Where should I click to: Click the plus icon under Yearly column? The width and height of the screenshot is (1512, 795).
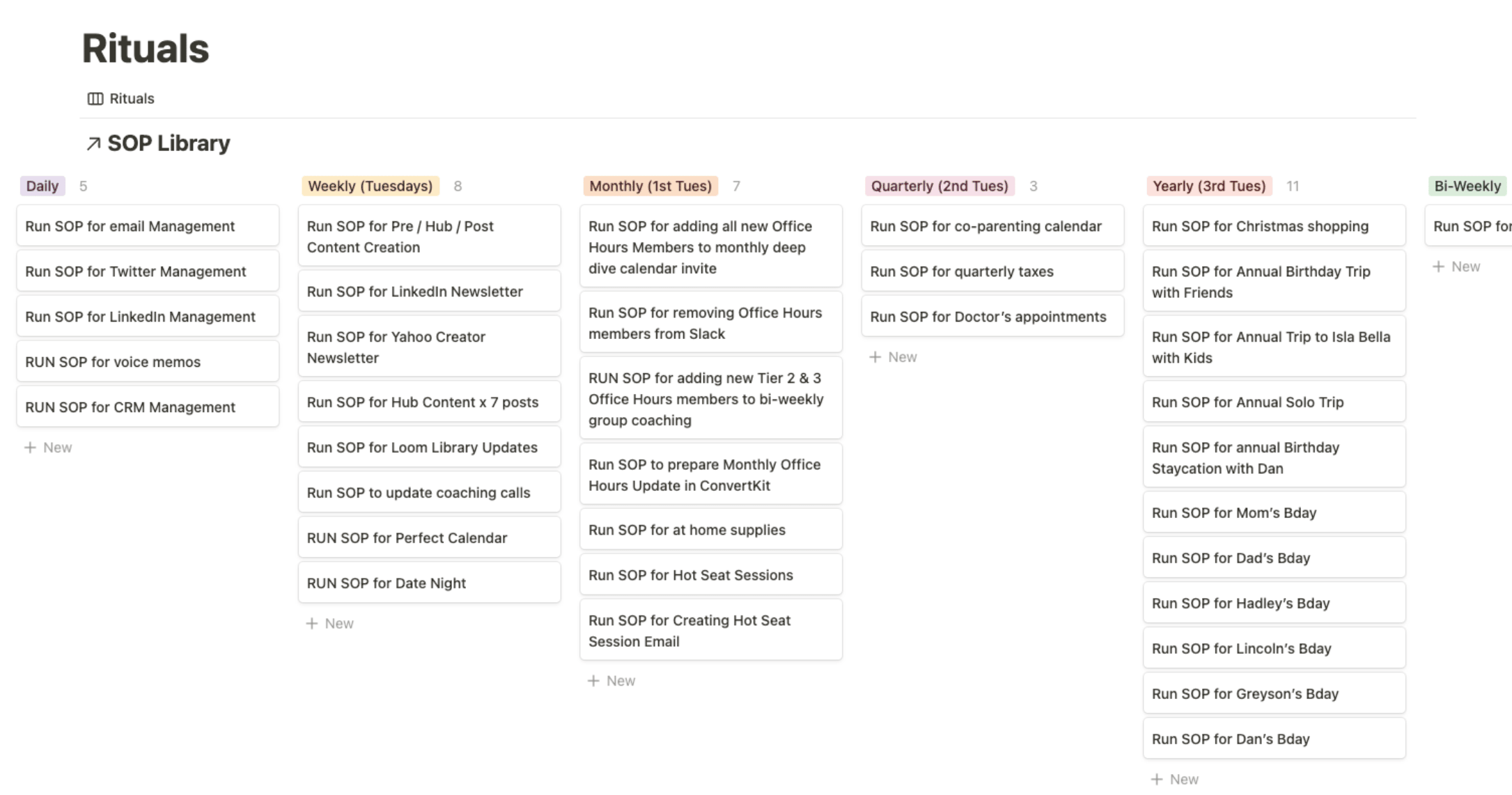1157,779
